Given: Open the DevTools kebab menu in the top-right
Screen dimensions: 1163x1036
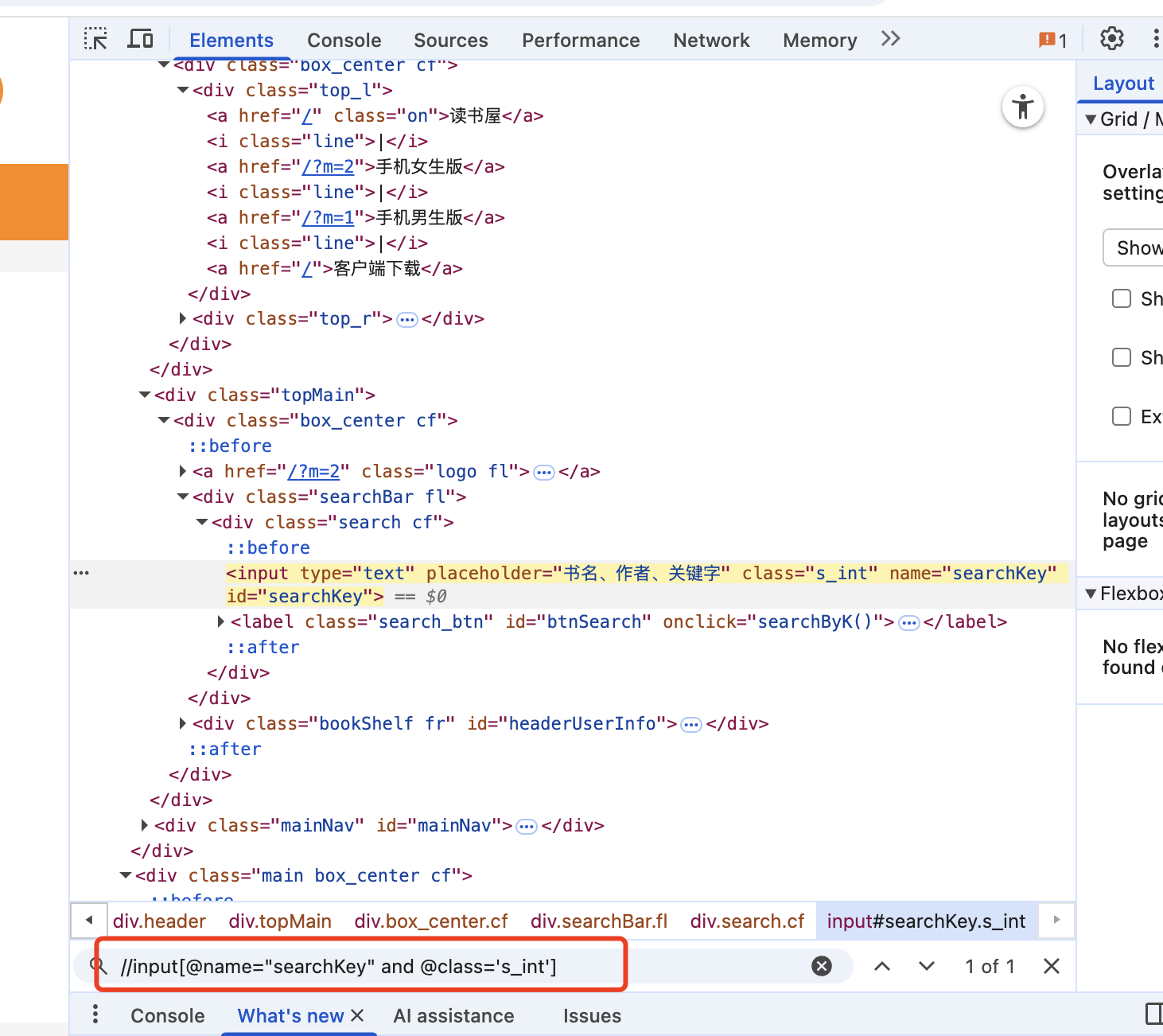Looking at the screenshot, I should [x=1155, y=39].
